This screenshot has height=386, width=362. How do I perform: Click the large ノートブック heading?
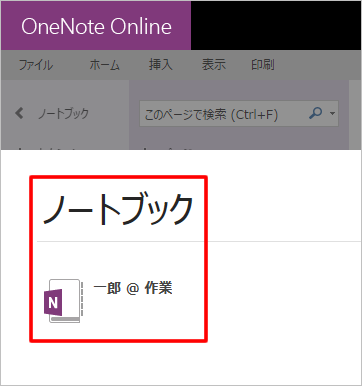click(x=118, y=209)
